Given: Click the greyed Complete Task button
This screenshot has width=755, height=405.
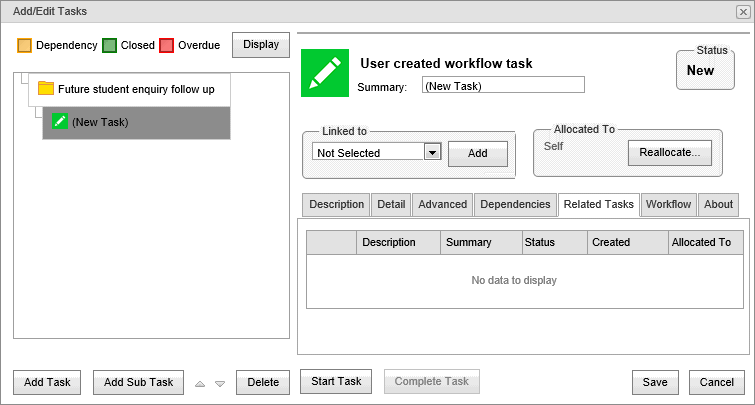Looking at the screenshot, I should click(x=431, y=381).
